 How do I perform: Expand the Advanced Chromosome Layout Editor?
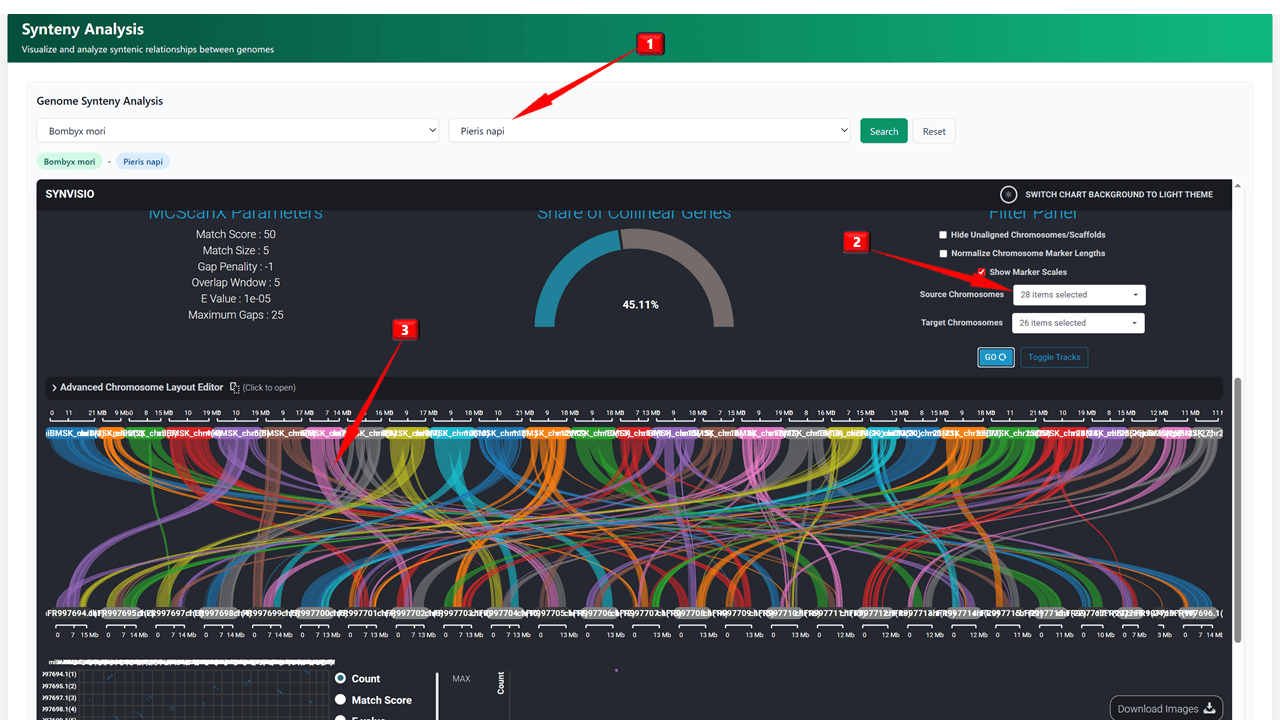coord(54,387)
